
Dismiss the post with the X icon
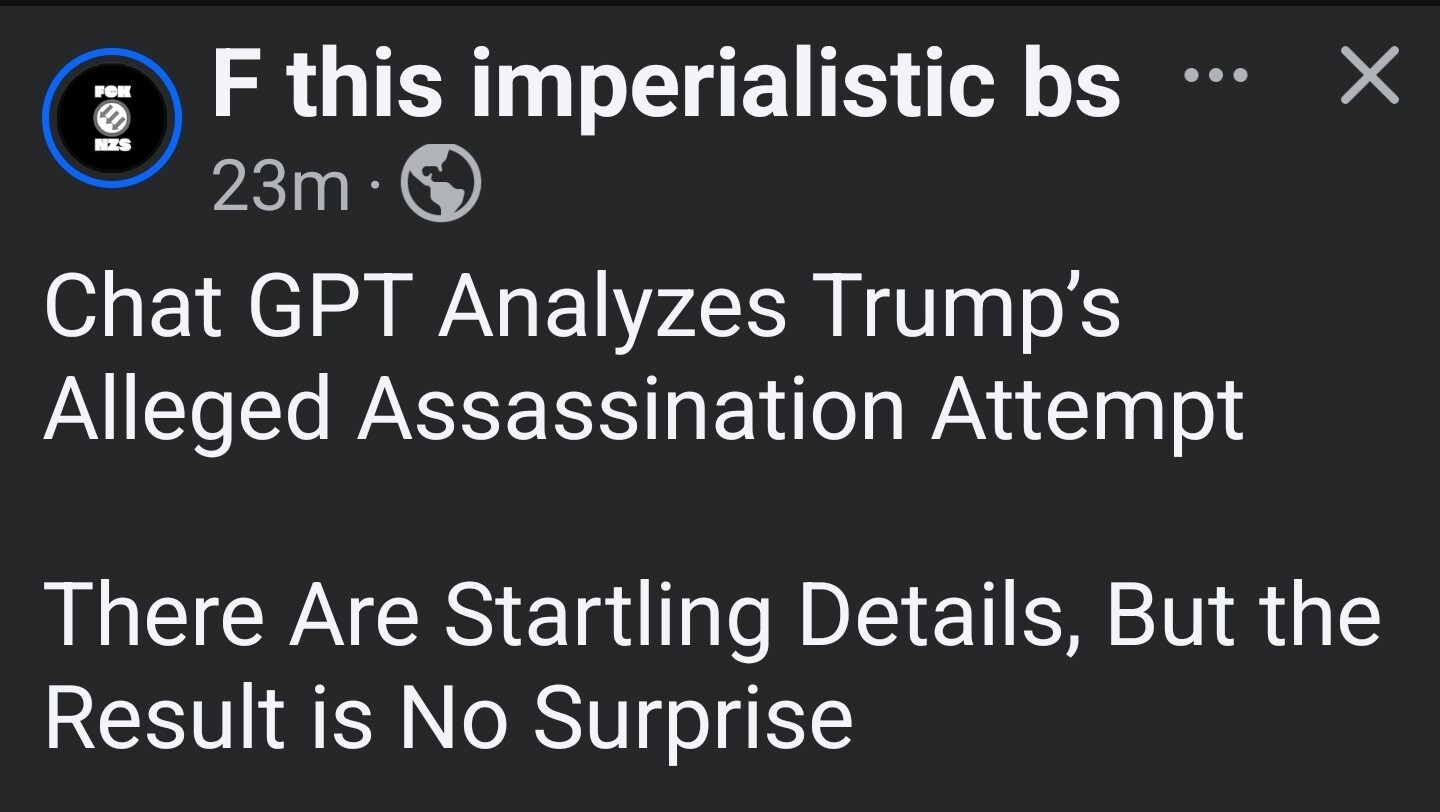[x=1369, y=76]
